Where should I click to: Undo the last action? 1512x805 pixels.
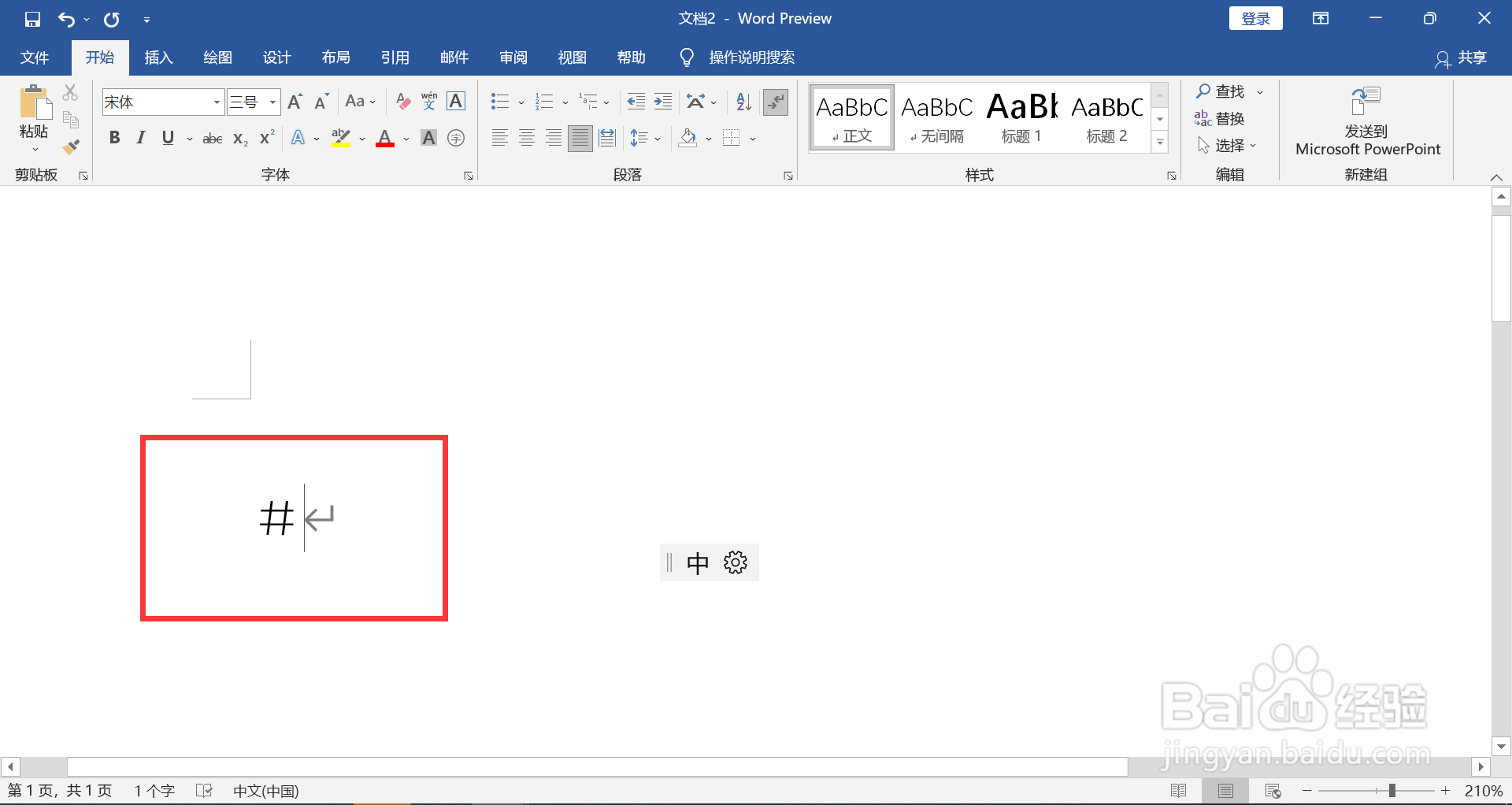(66, 19)
